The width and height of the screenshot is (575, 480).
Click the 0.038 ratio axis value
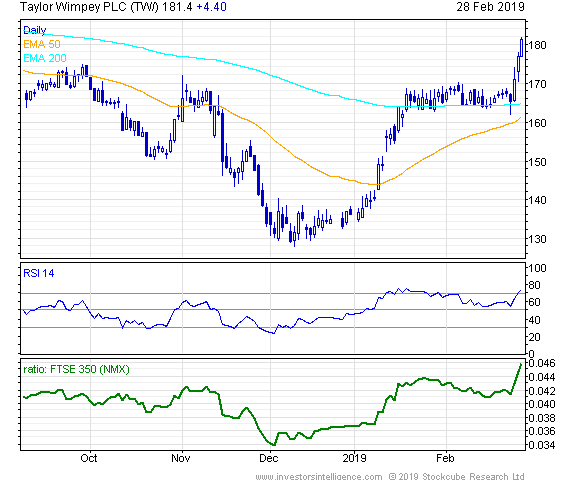tap(542, 418)
